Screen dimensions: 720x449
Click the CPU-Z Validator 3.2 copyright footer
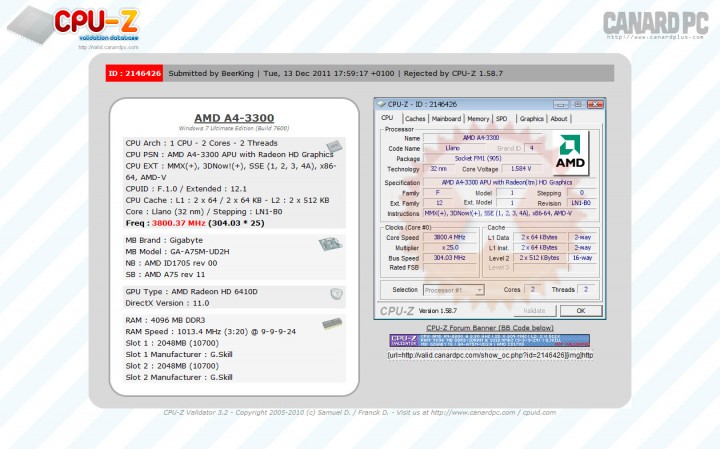tap(360, 412)
